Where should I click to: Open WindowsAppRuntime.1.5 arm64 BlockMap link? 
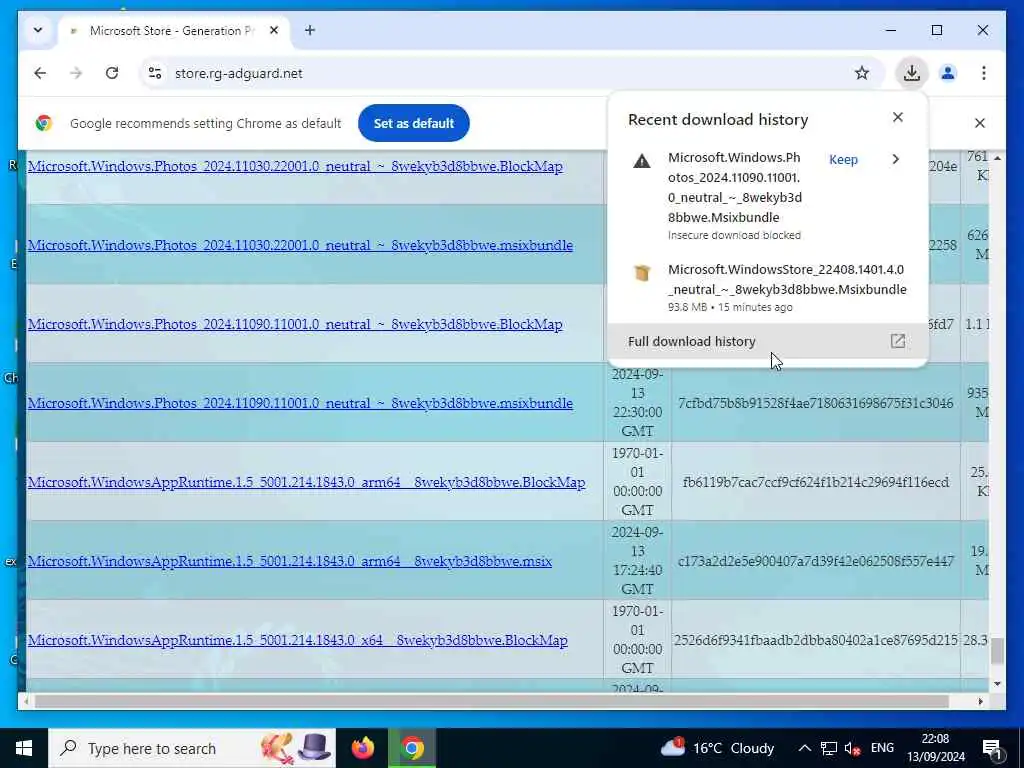tap(306, 483)
